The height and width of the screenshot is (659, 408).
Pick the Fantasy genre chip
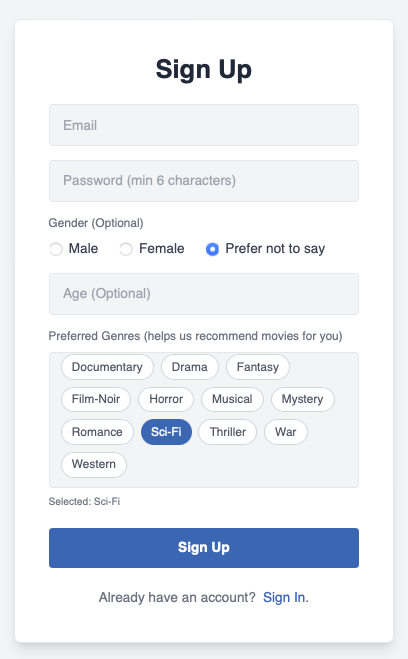tap(258, 367)
